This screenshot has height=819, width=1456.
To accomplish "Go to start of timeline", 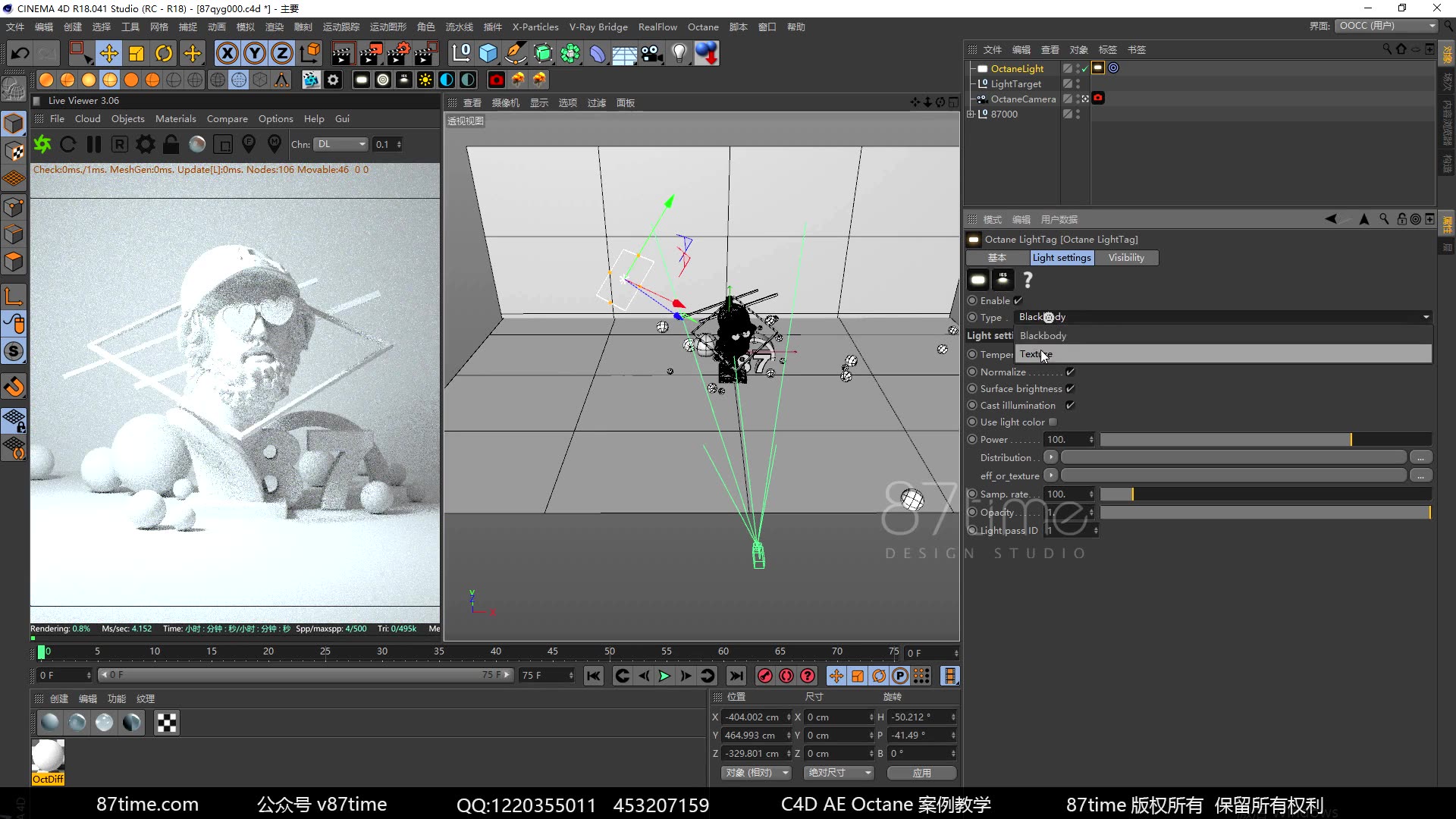I will [594, 676].
